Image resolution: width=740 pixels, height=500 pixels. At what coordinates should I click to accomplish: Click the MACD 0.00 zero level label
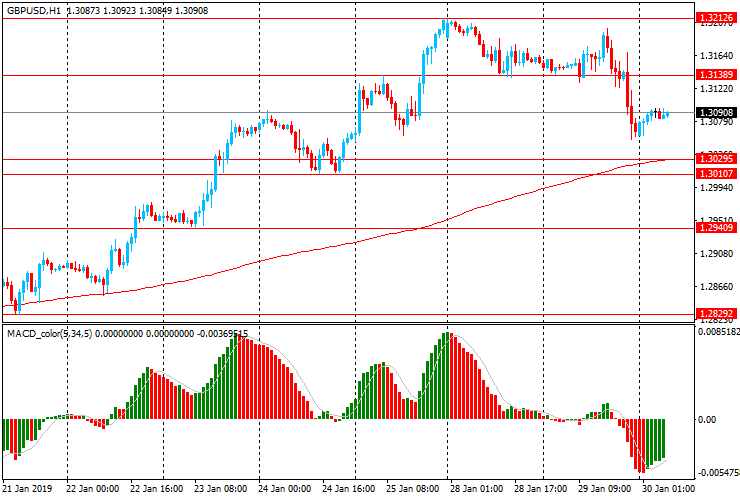pyautogui.click(x=707, y=420)
